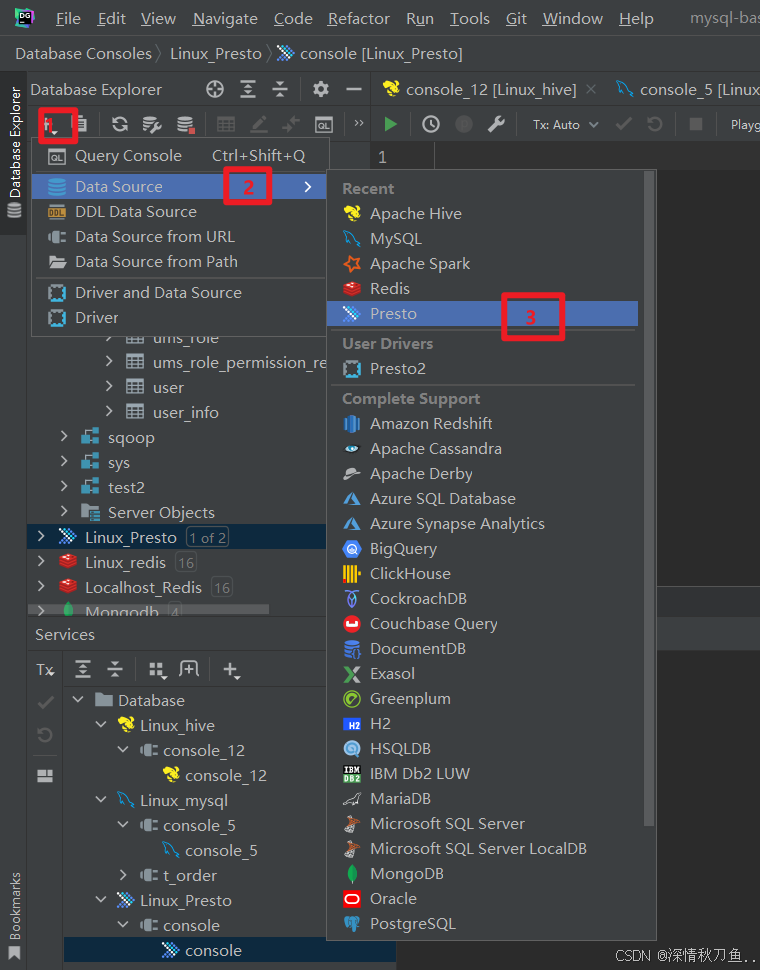Screen dimensions: 760x970
Task: Refresh the database tree
Action: point(120,124)
